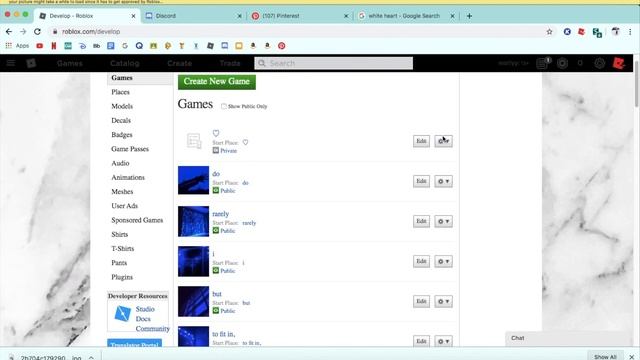Select Shirts in the sidebar
The width and height of the screenshot is (640, 360).
[120, 234]
